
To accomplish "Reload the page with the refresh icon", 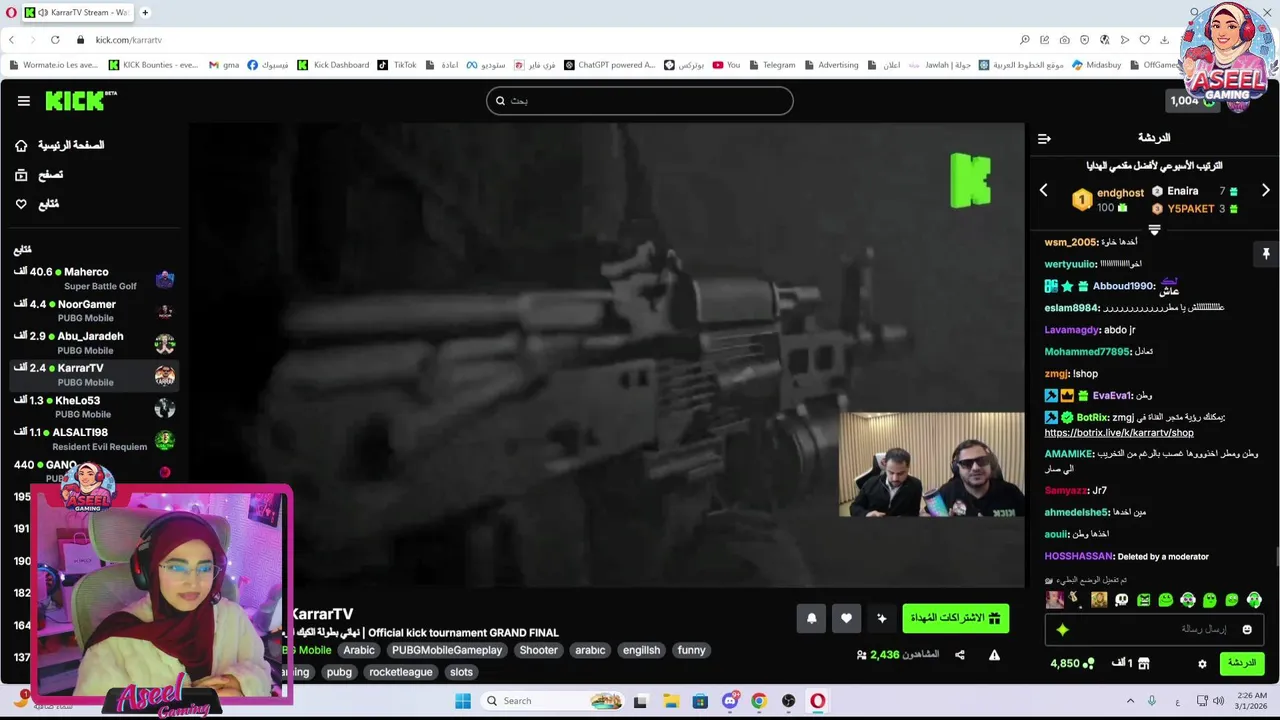I will [55, 40].
